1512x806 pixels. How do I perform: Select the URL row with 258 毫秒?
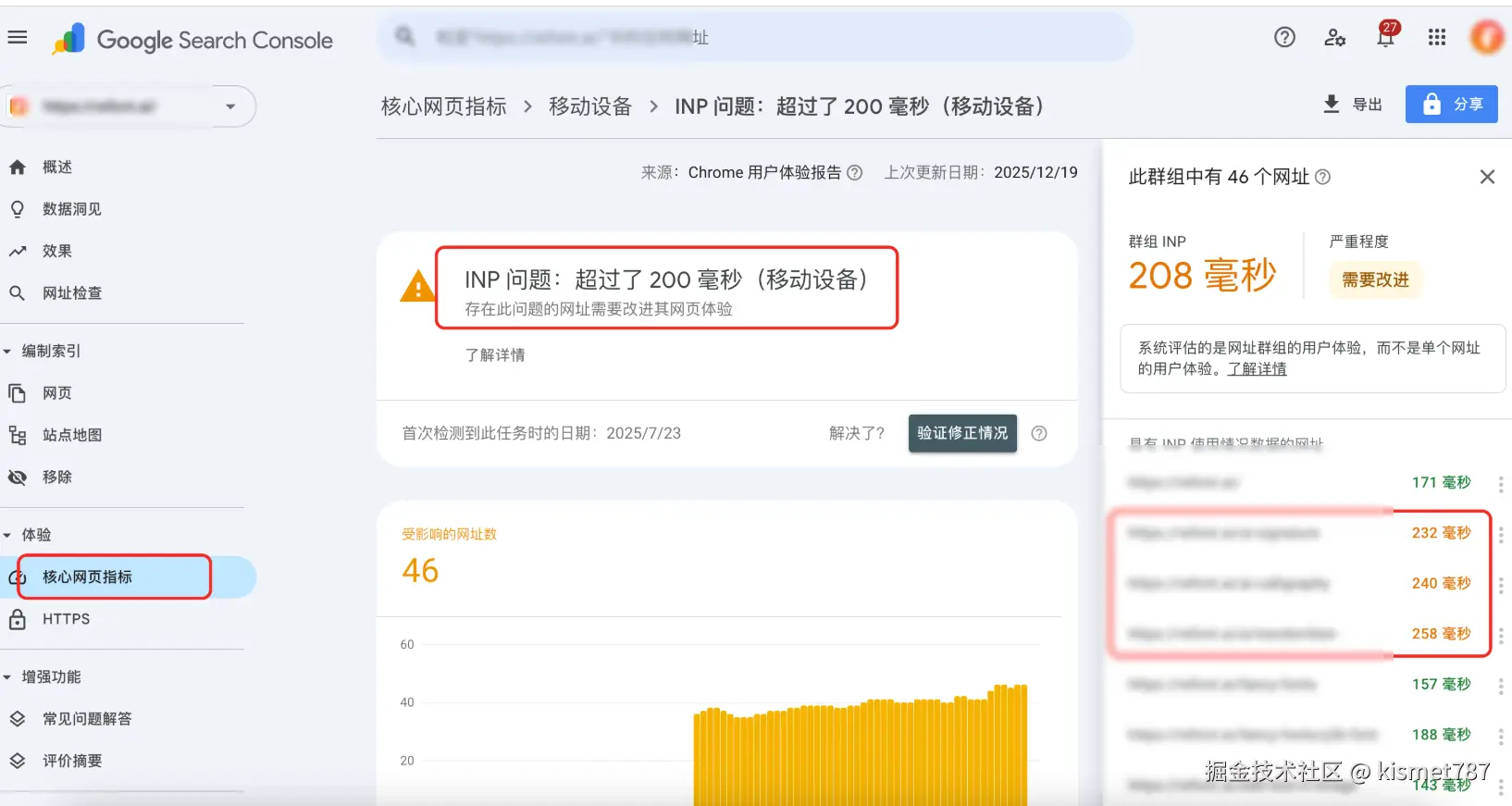click(x=1299, y=635)
